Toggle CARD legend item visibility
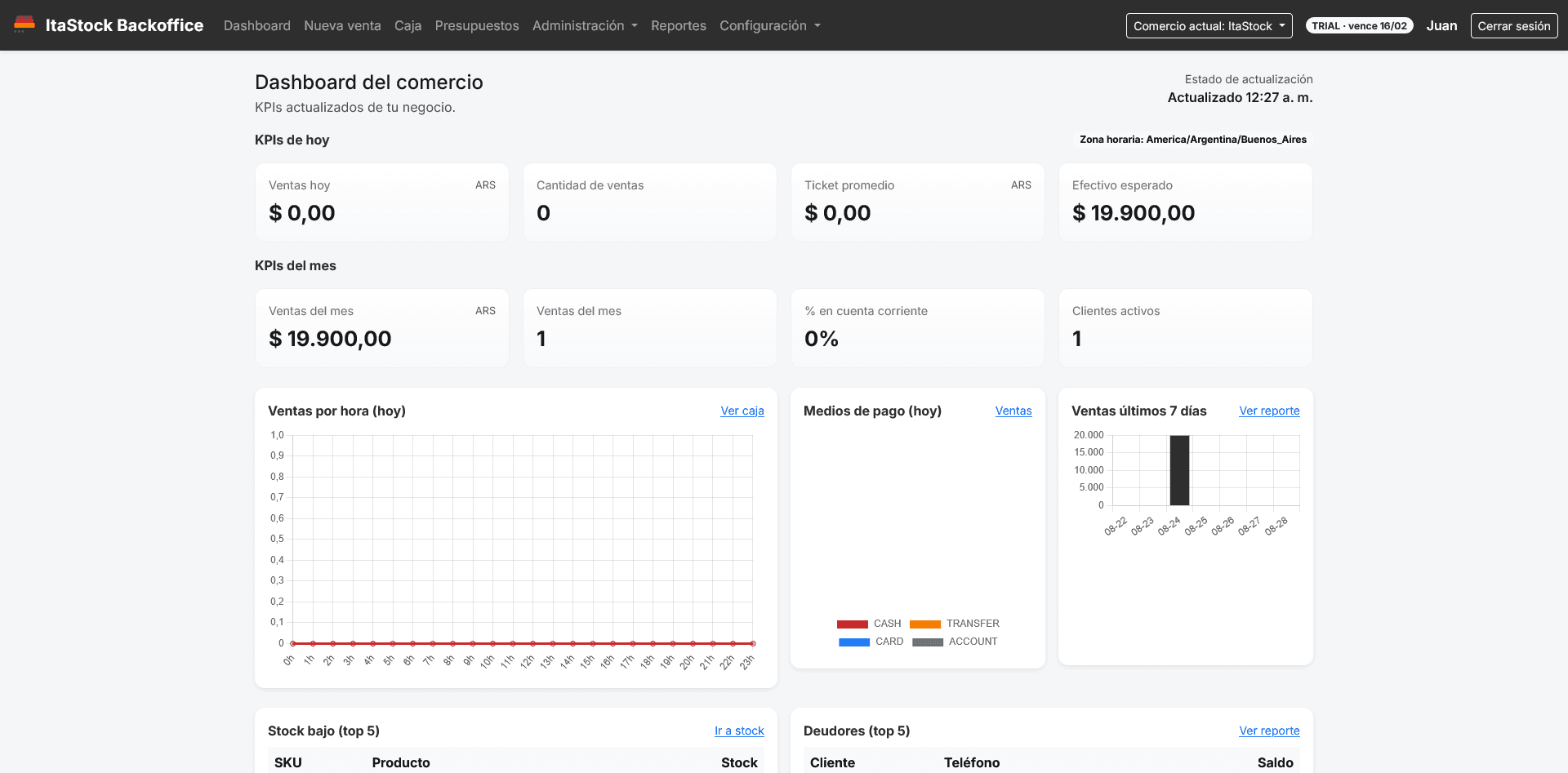Screen dimensions: 1568x773 [871, 642]
